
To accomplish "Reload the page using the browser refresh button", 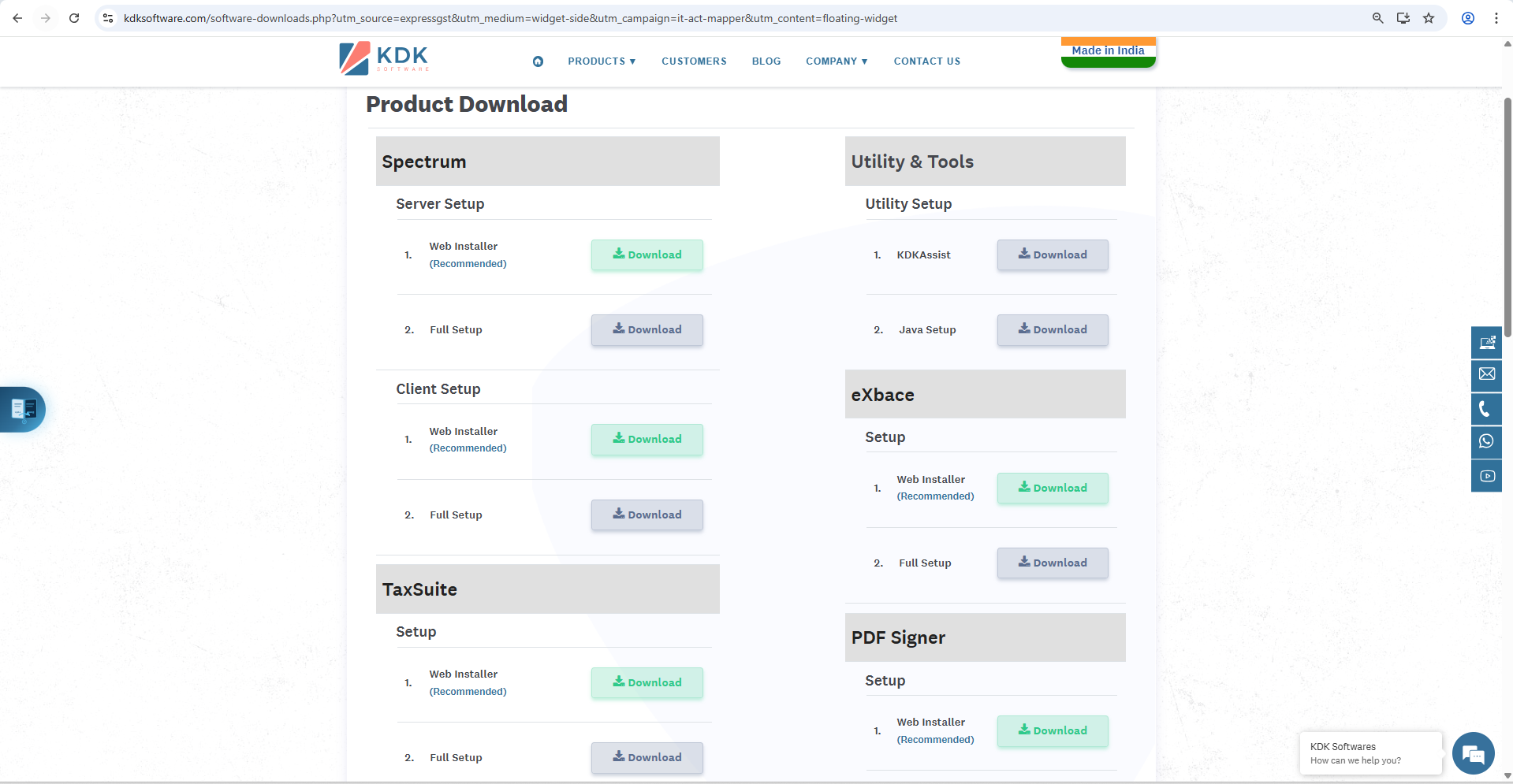I will pos(74,18).
